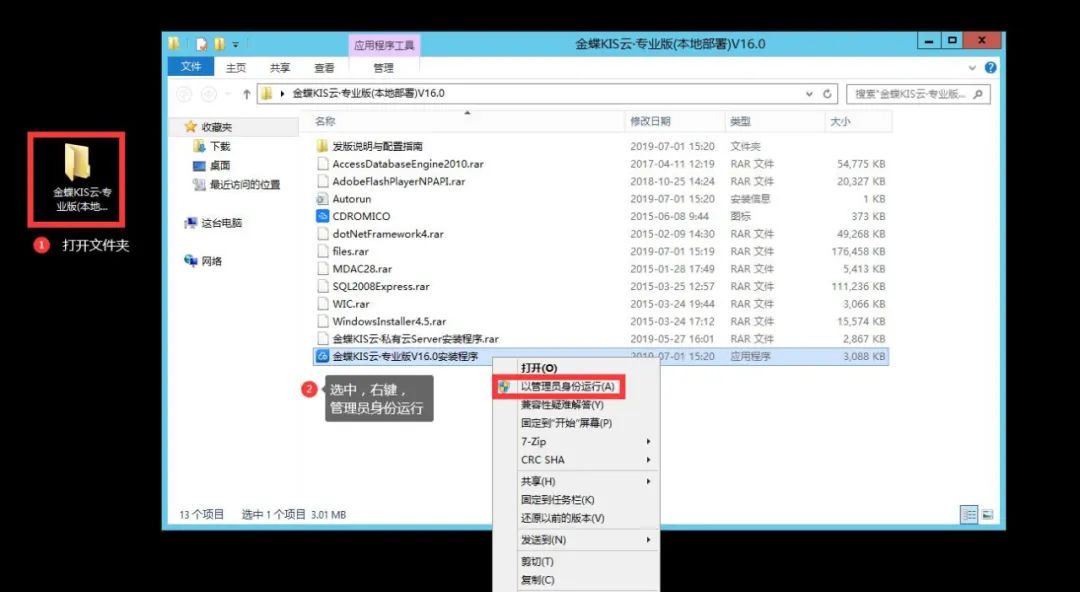Open the 金蝶KIS云 desktop folder icon

pyautogui.click(x=77, y=179)
